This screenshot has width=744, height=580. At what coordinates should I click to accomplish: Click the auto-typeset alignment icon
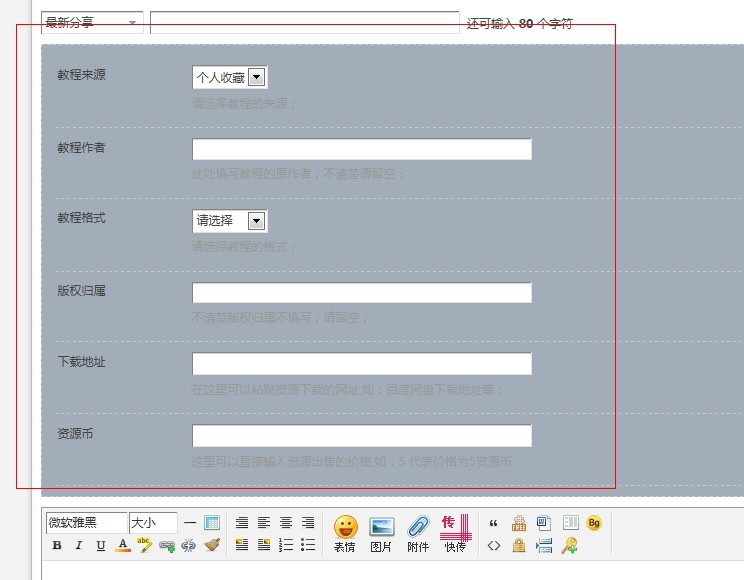242,523
